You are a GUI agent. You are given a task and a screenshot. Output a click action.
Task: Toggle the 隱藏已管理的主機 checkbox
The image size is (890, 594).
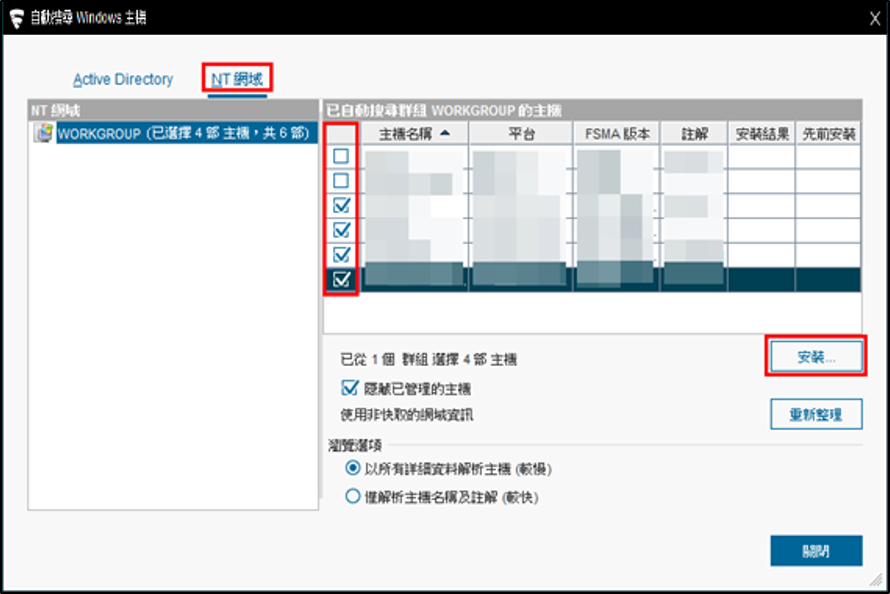tap(350, 388)
